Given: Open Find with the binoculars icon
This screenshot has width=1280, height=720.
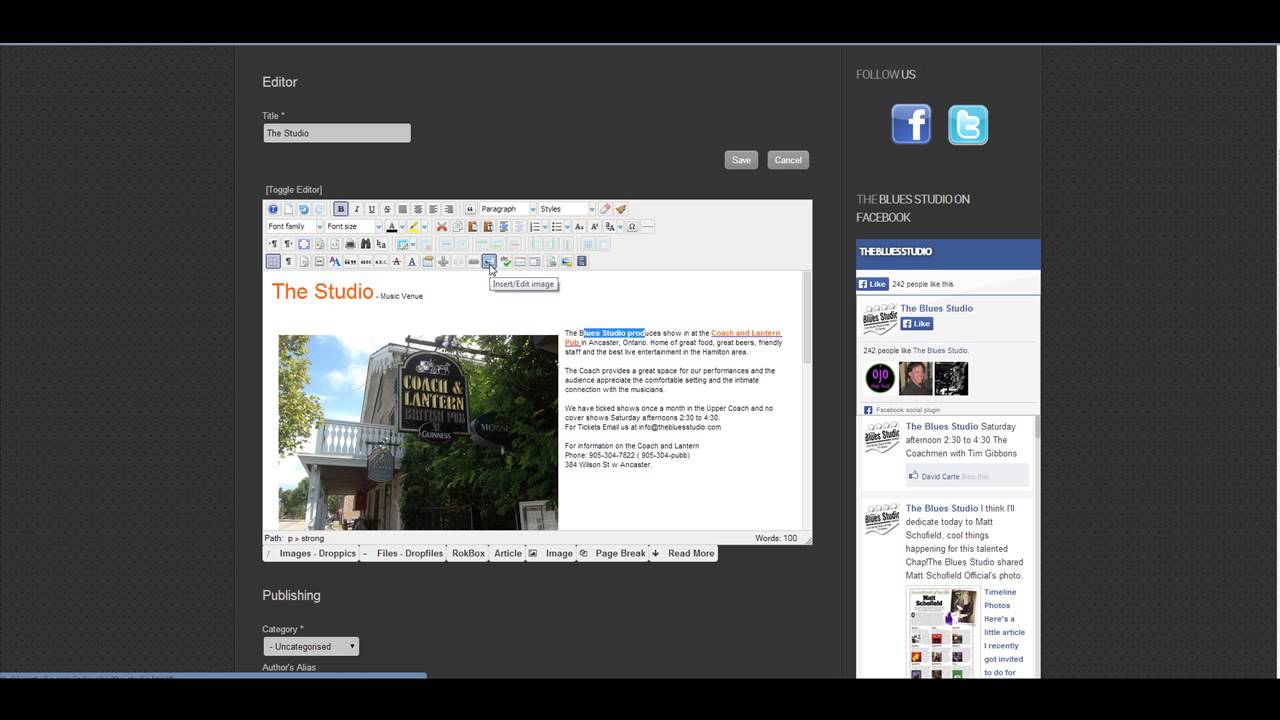Looking at the screenshot, I should point(366,244).
